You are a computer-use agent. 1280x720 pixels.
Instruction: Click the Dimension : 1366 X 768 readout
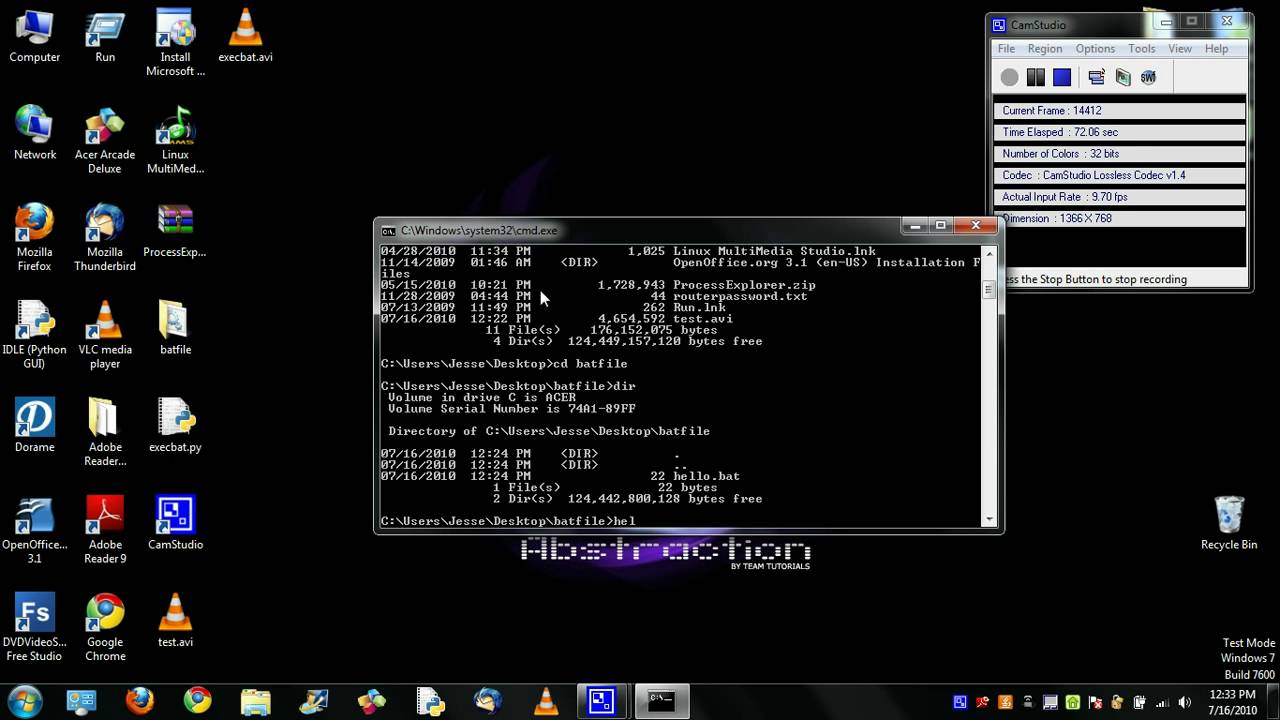pos(1120,218)
